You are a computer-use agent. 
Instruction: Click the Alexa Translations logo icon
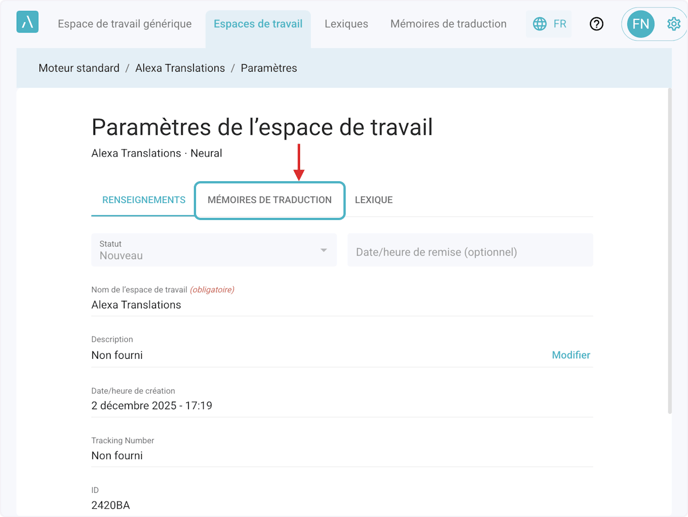pos(28,22)
